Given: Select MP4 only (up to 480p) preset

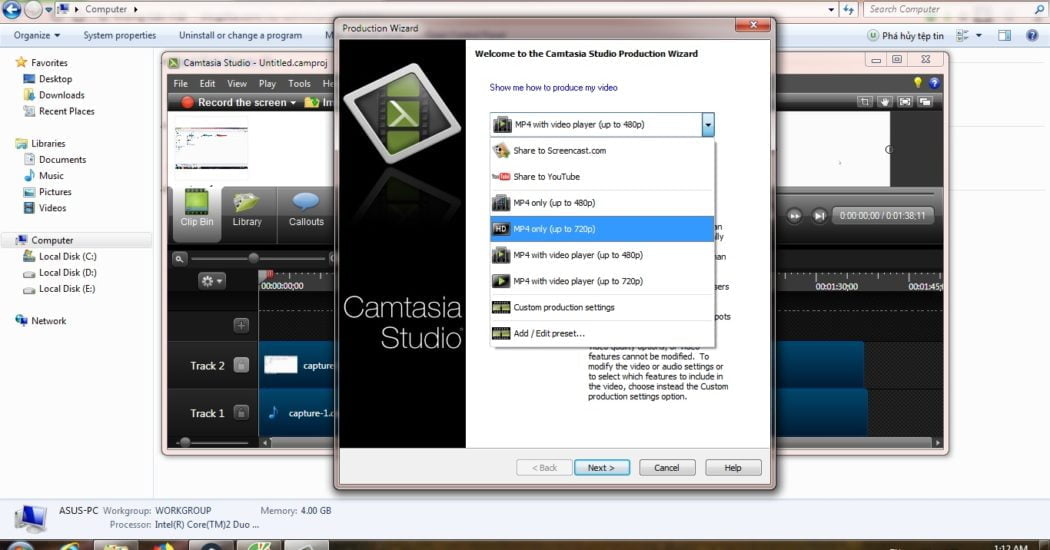Looking at the screenshot, I should coord(602,203).
